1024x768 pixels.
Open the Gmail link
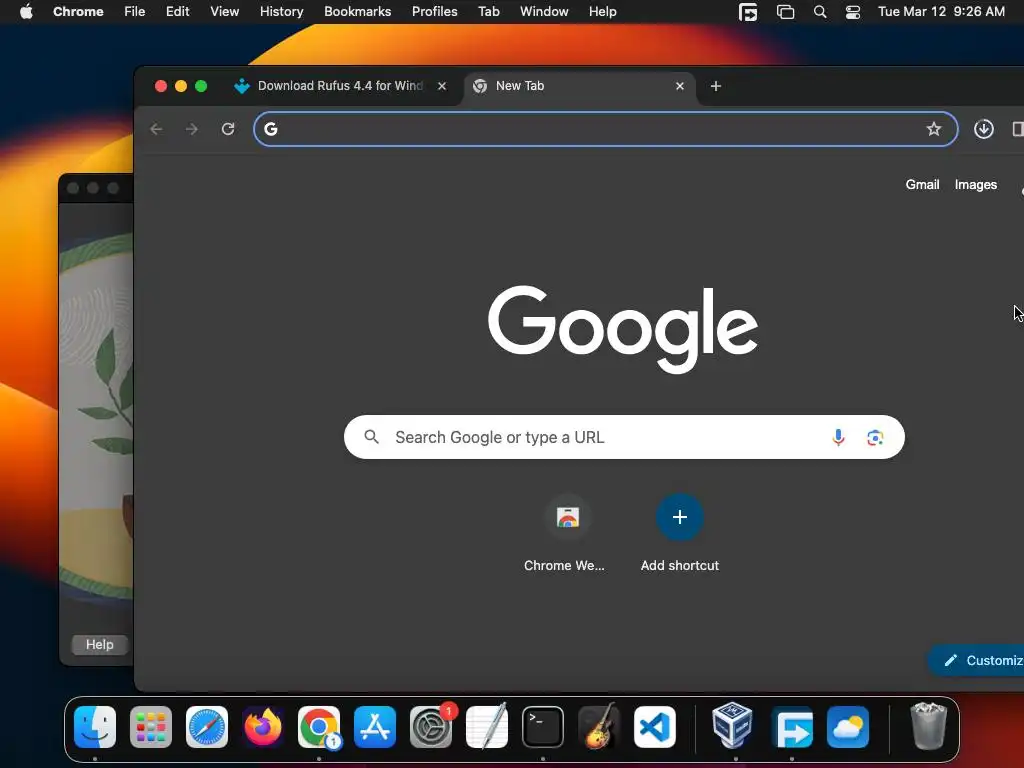coord(922,185)
